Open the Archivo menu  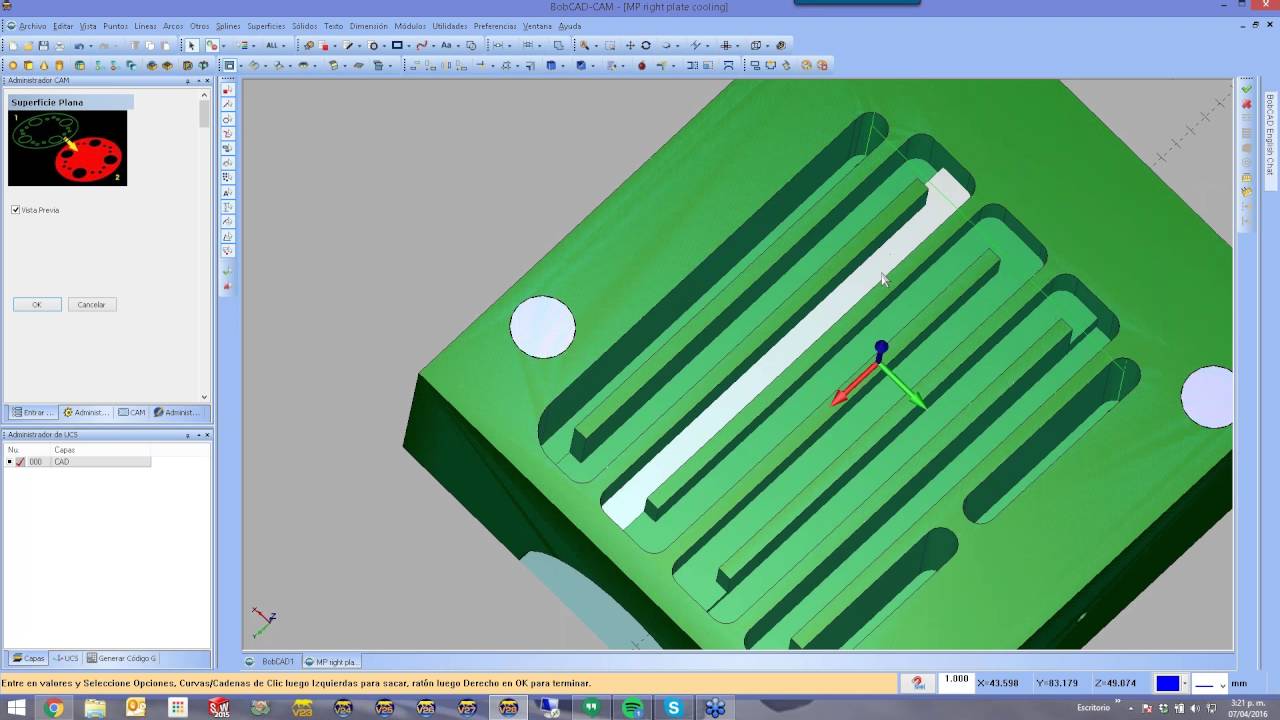coord(32,26)
